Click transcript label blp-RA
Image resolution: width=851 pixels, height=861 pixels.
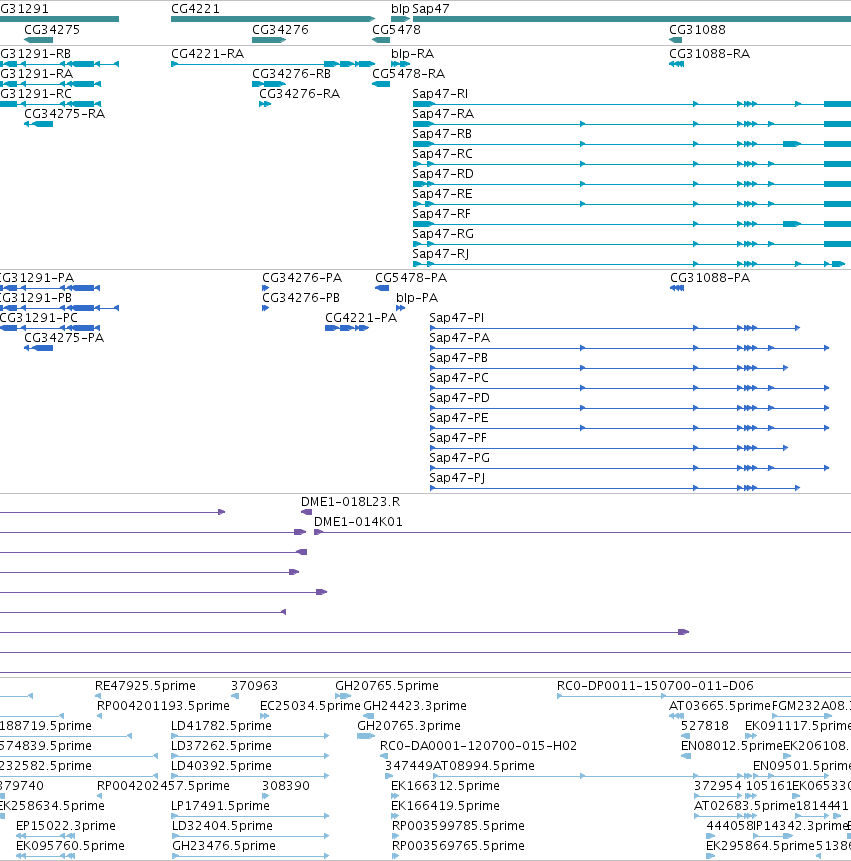click(412, 54)
